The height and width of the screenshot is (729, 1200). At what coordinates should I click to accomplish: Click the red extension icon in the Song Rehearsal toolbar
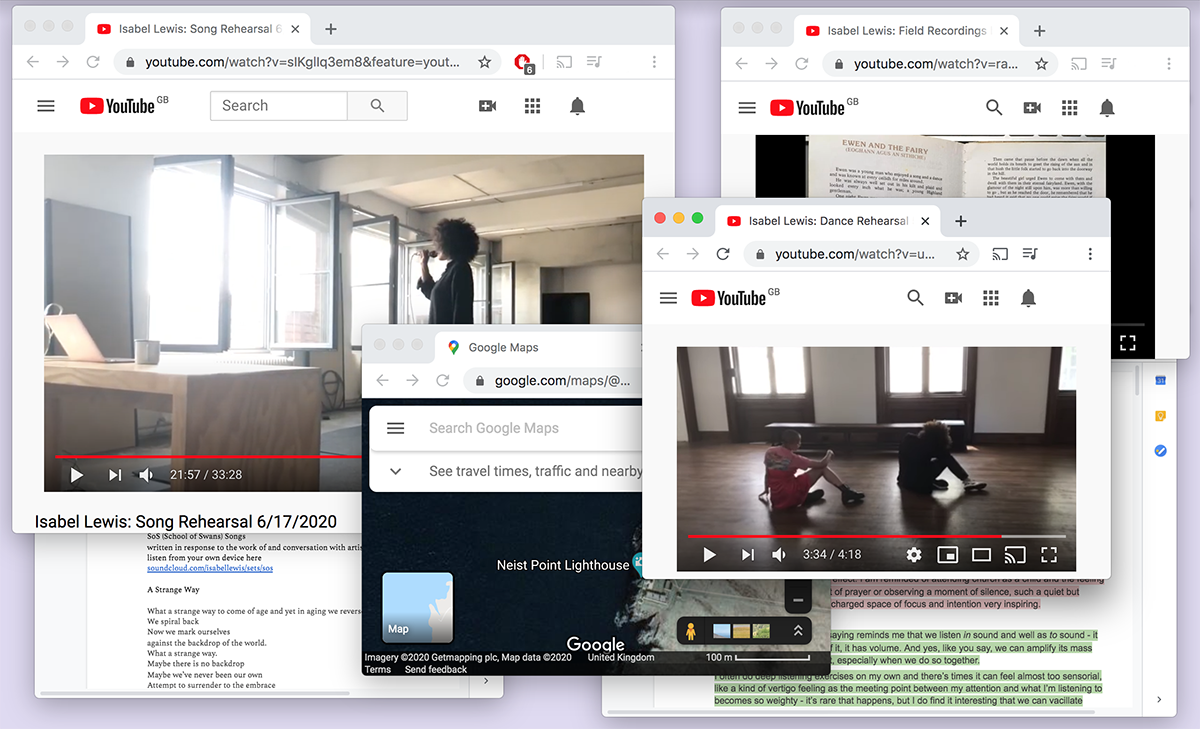[x=523, y=63]
